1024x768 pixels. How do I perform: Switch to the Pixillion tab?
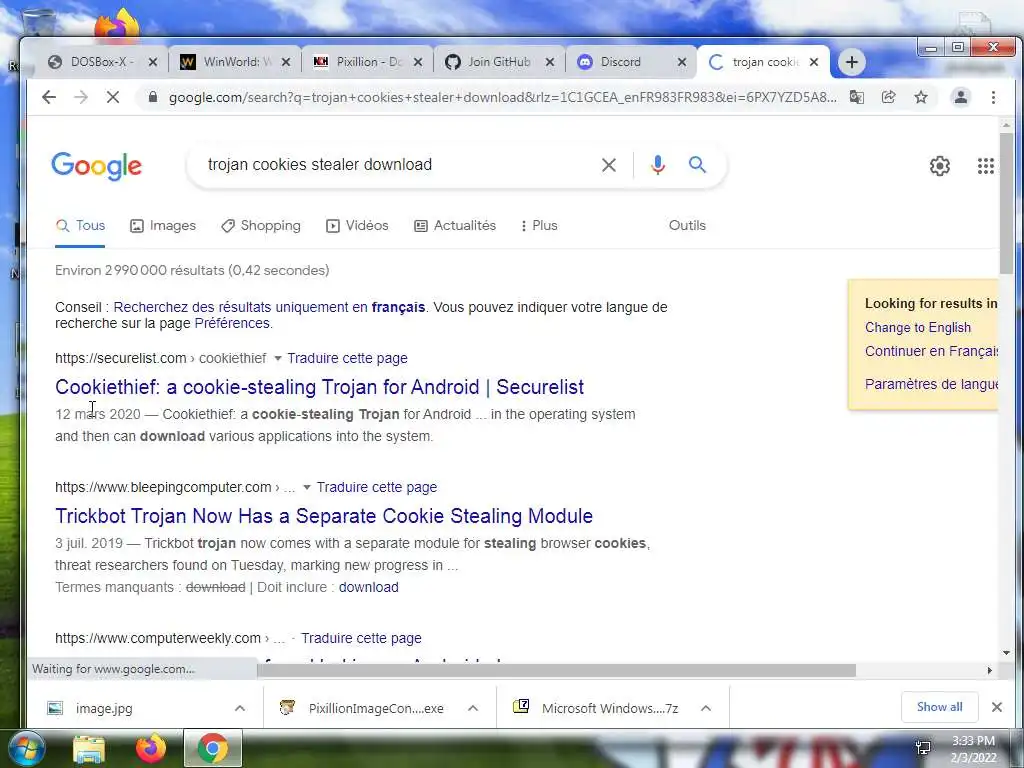(368, 62)
